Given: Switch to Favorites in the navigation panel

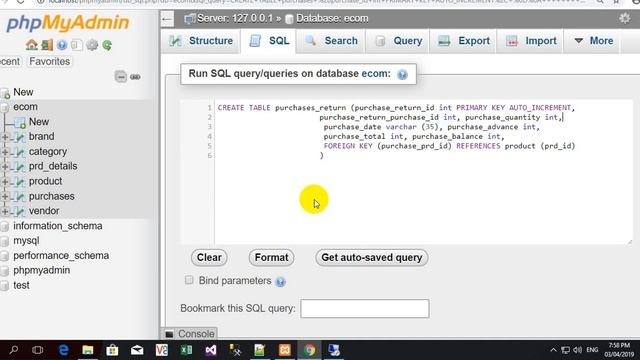Looking at the screenshot, I should click(49, 62).
